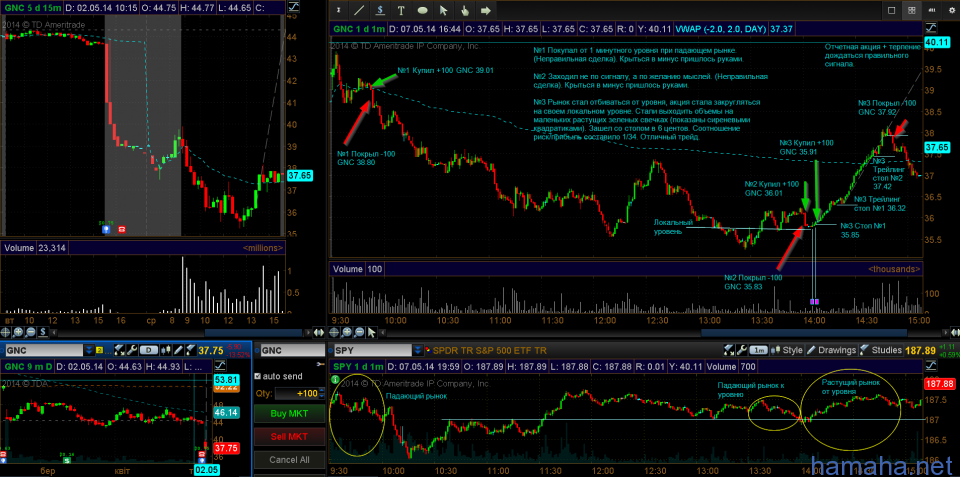Screen dimensions: 960x477
Task: Click the Volume 23,314 label
Action: pyautogui.click(x=36, y=248)
